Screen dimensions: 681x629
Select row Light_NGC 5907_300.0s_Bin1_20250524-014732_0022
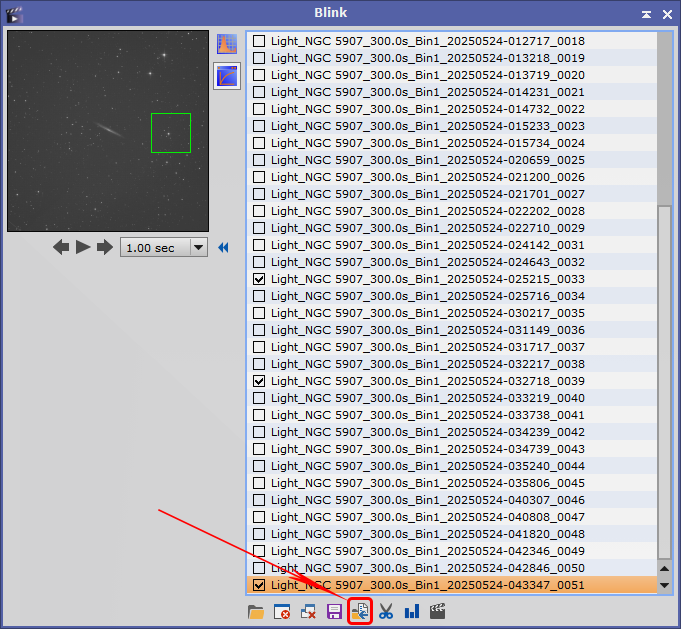click(452, 109)
